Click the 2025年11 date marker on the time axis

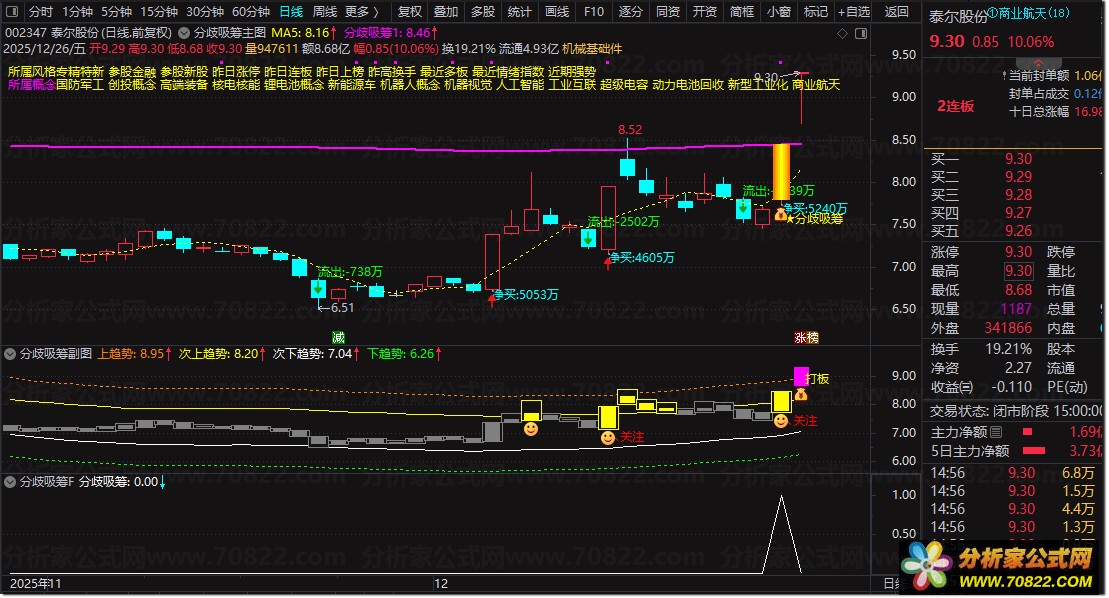tap(35, 584)
